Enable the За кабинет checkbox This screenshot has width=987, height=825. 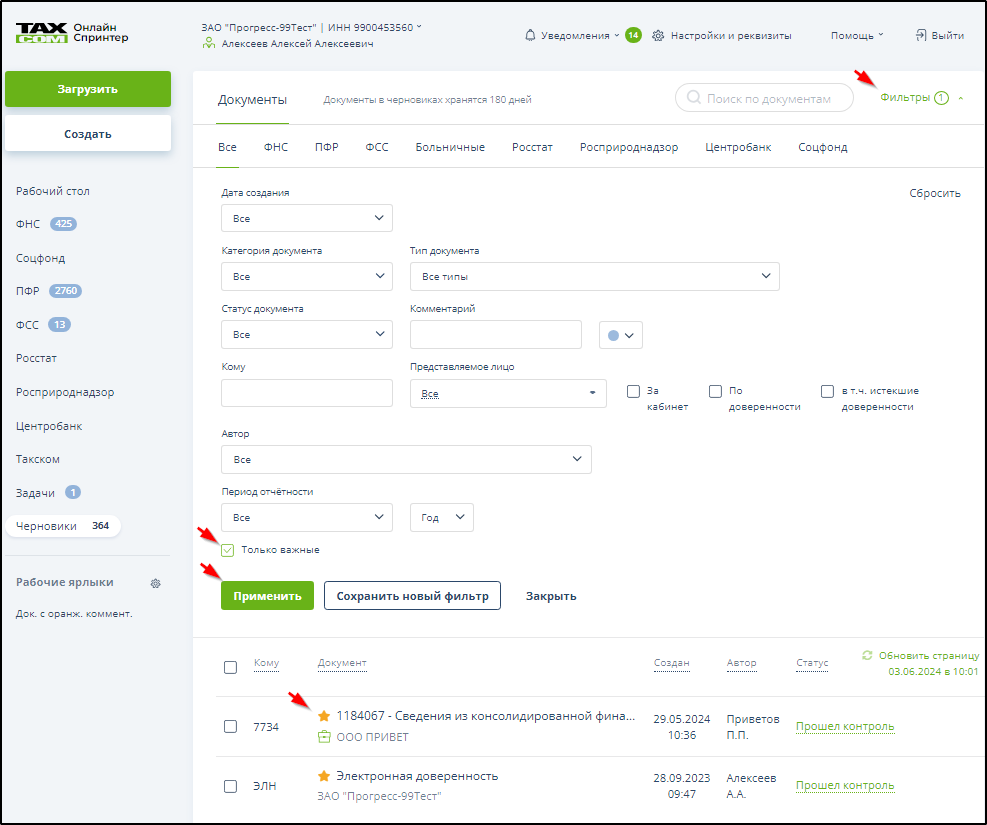coord(633,392)
